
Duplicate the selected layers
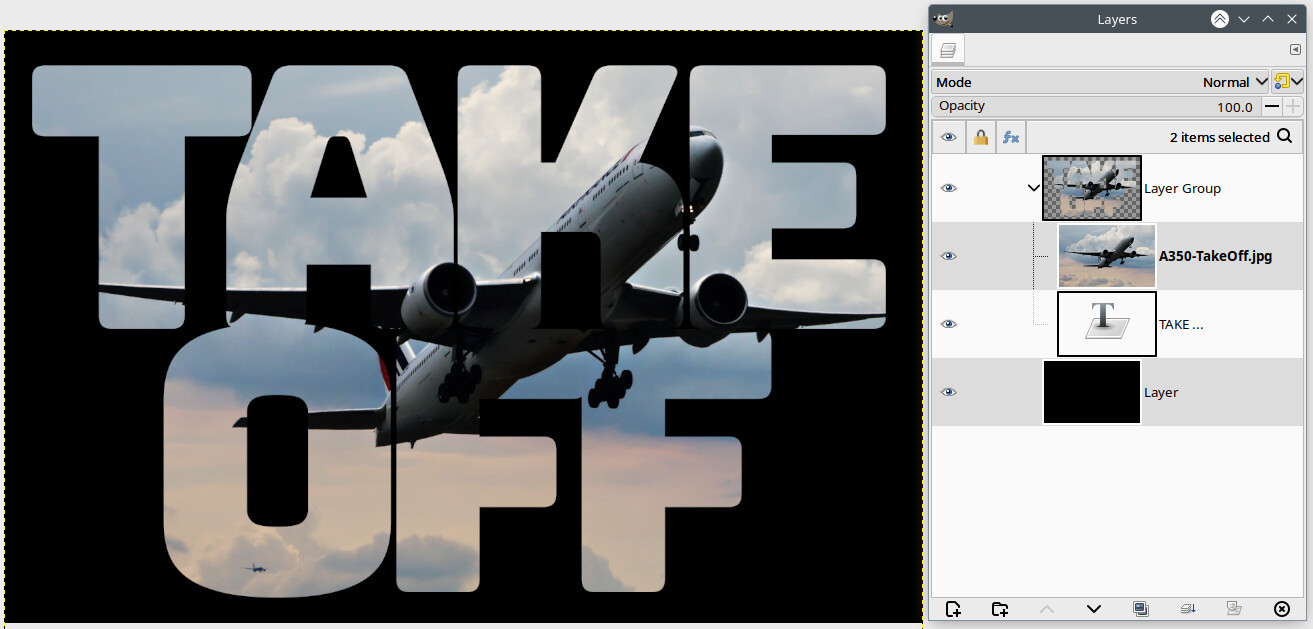[x=1140, y=608]
